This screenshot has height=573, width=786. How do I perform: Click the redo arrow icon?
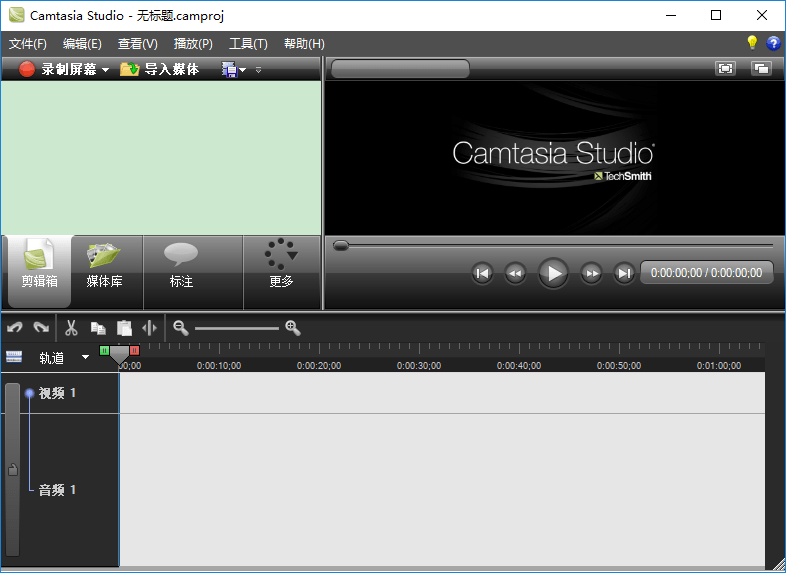pyautogui.click(x=41, y=328)
